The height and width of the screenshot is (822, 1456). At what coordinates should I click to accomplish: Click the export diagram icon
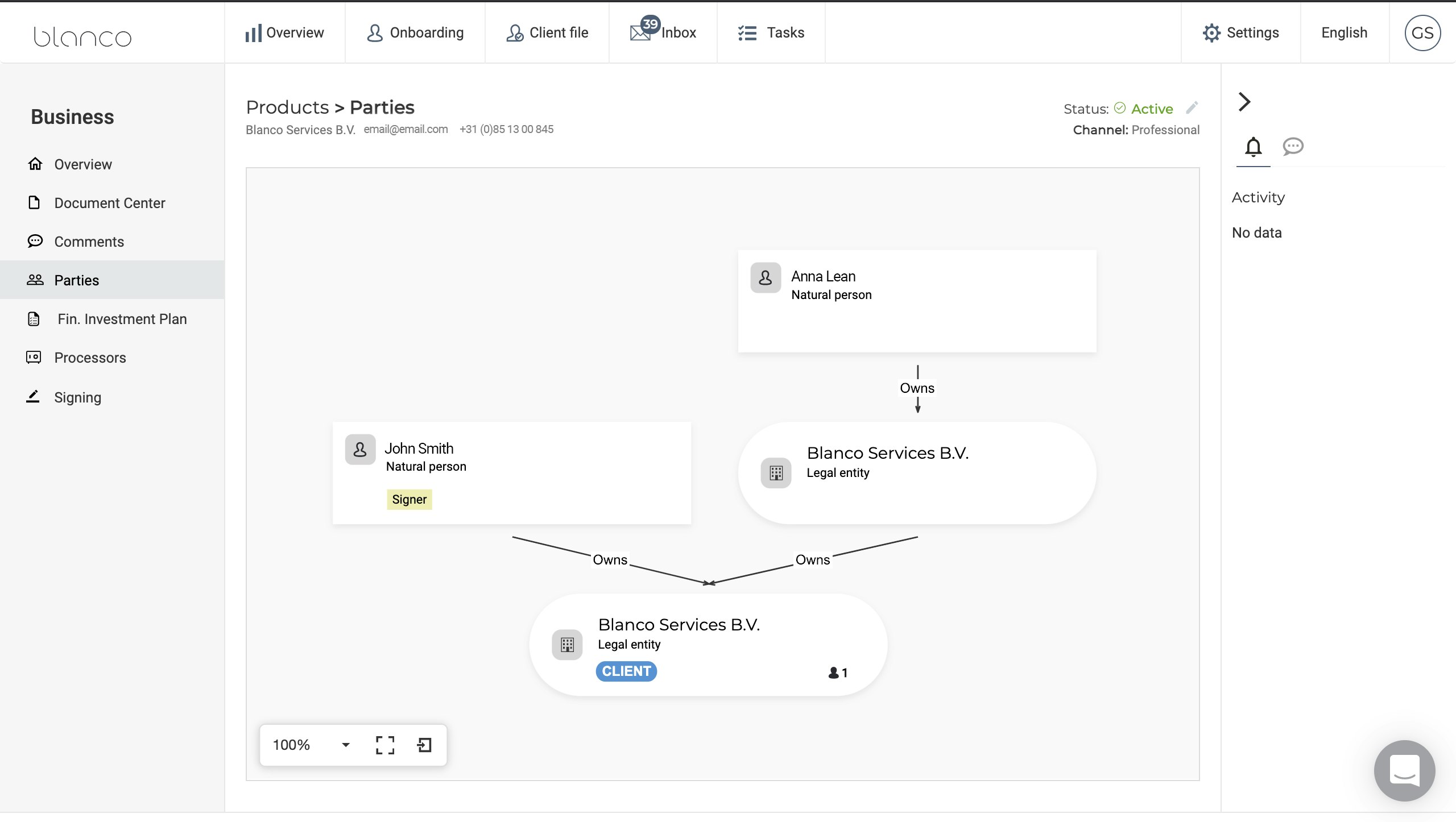tap(424, 745)
